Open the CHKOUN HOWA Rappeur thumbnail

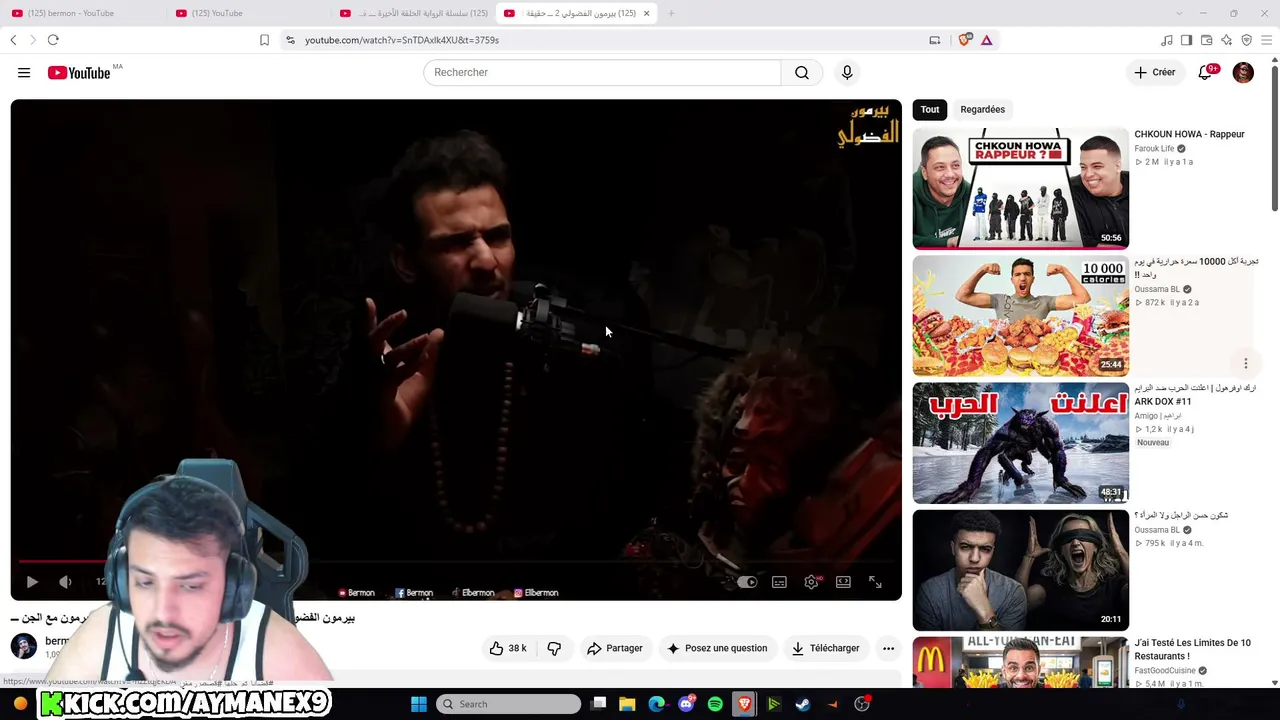click(x=1020, y=188)
